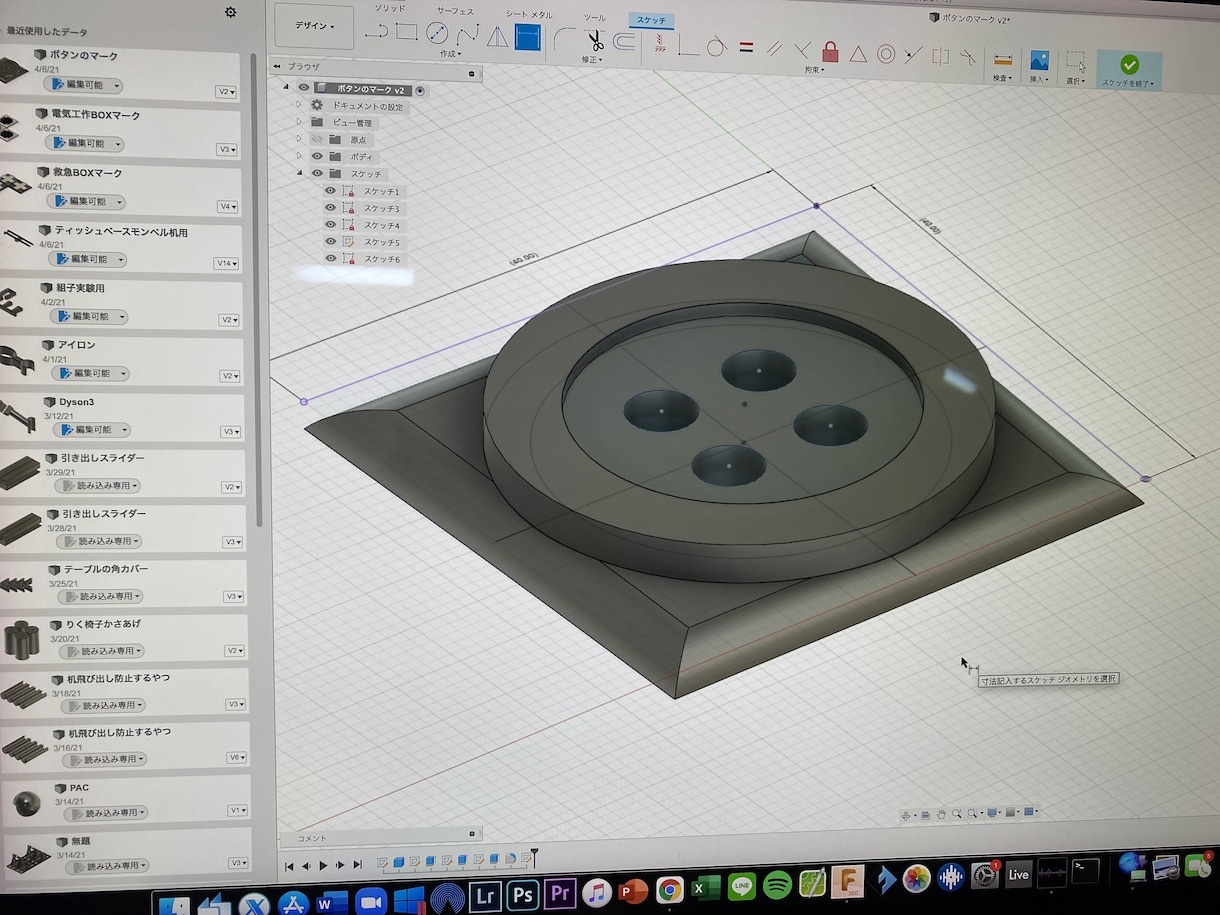Screen dimensions: 1220x915
Task: Select the Mirror triangle tool
Action: 497,37
